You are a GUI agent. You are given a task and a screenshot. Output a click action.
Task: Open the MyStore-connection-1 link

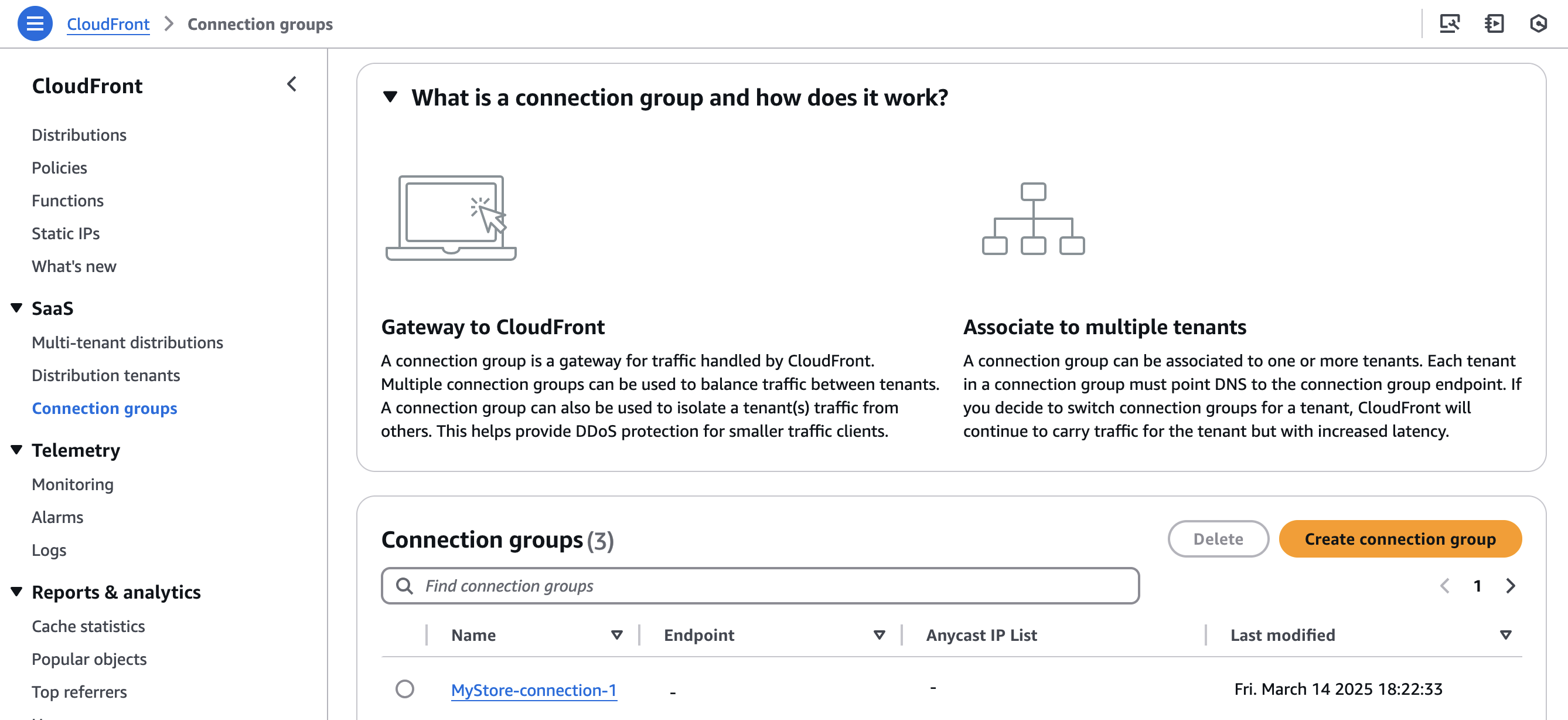tap(534, 690)
